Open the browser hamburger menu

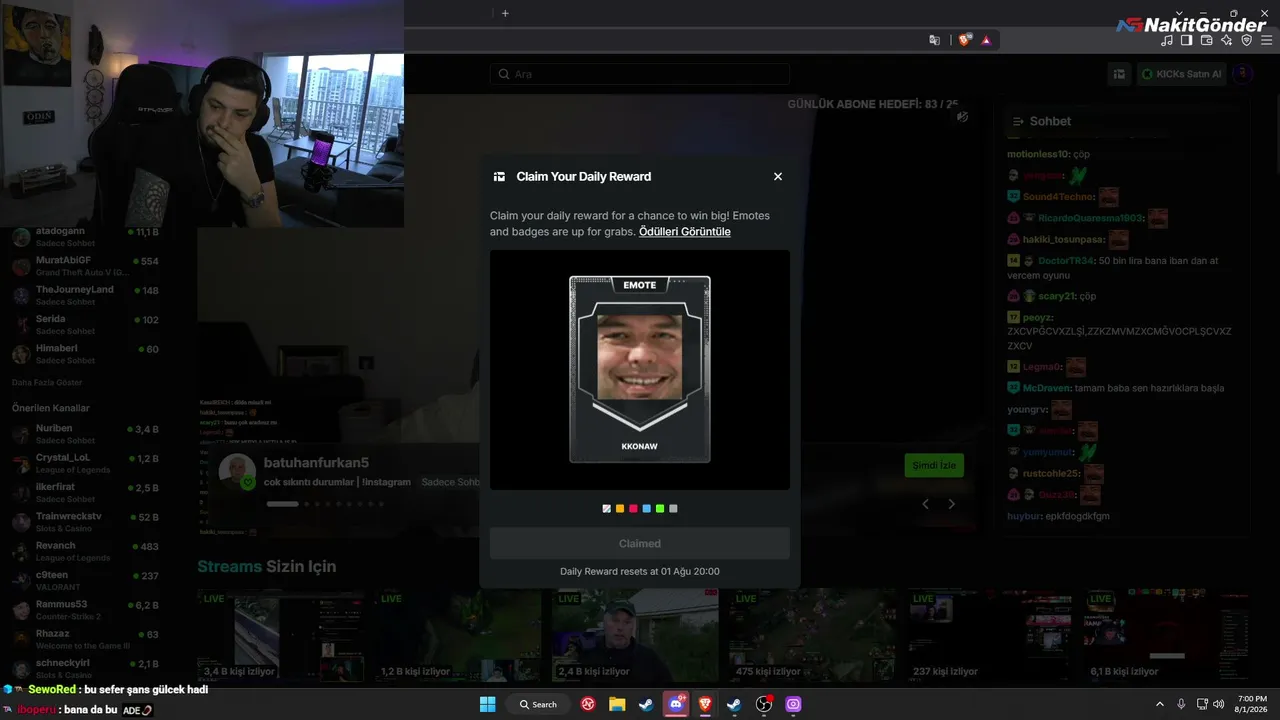(1267, 40)
